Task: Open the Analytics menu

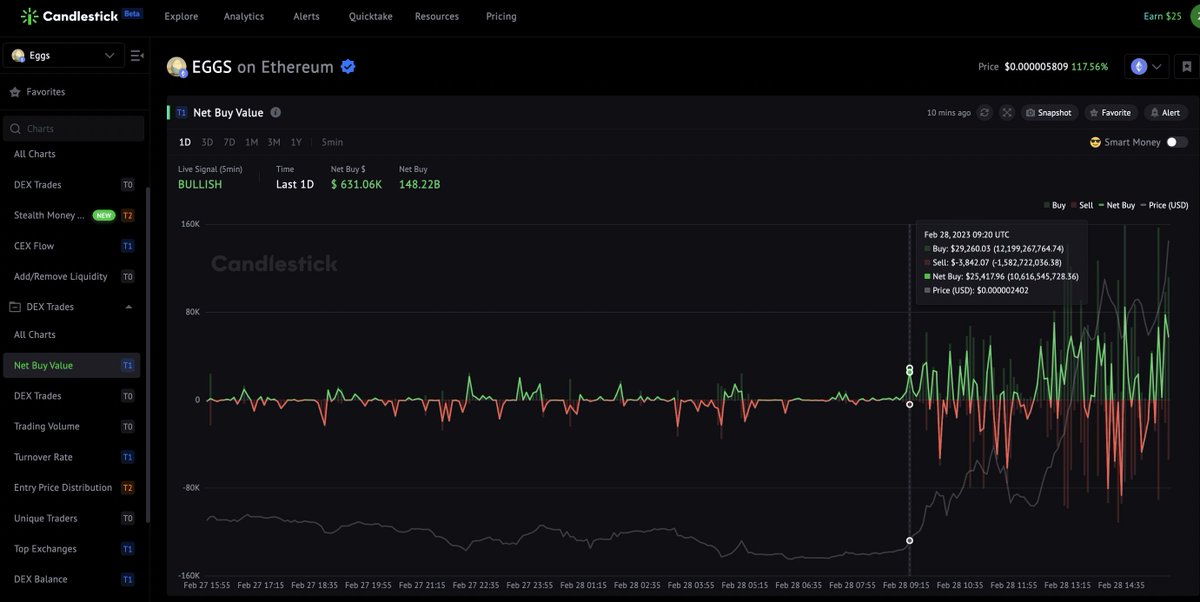Action: (244, 16)
